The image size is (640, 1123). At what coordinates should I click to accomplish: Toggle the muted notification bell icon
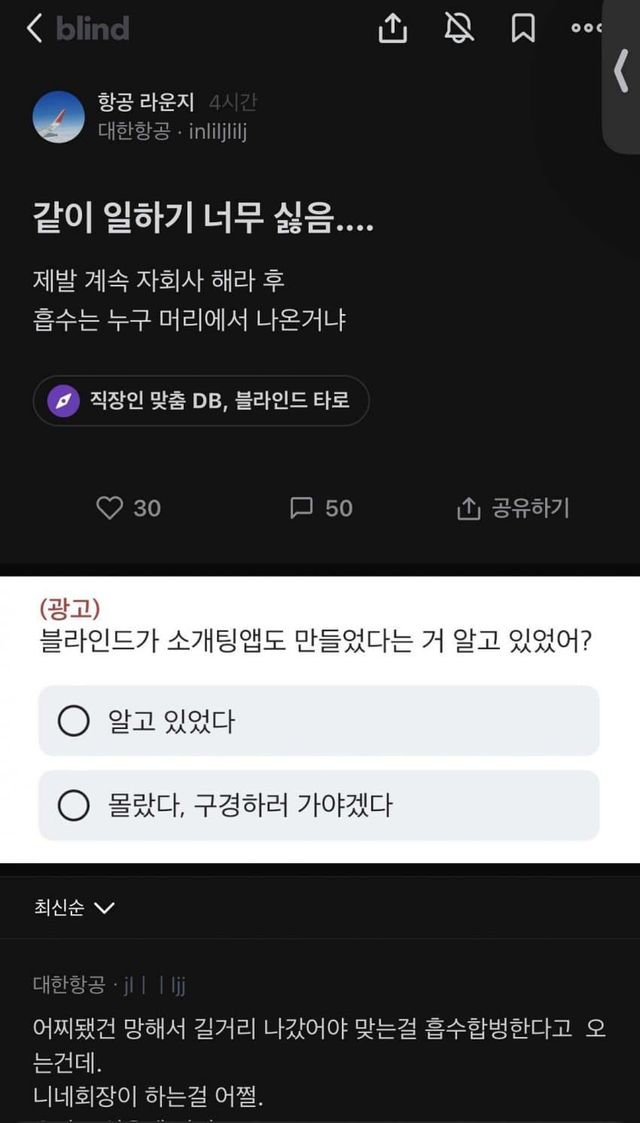pos(459,29)
